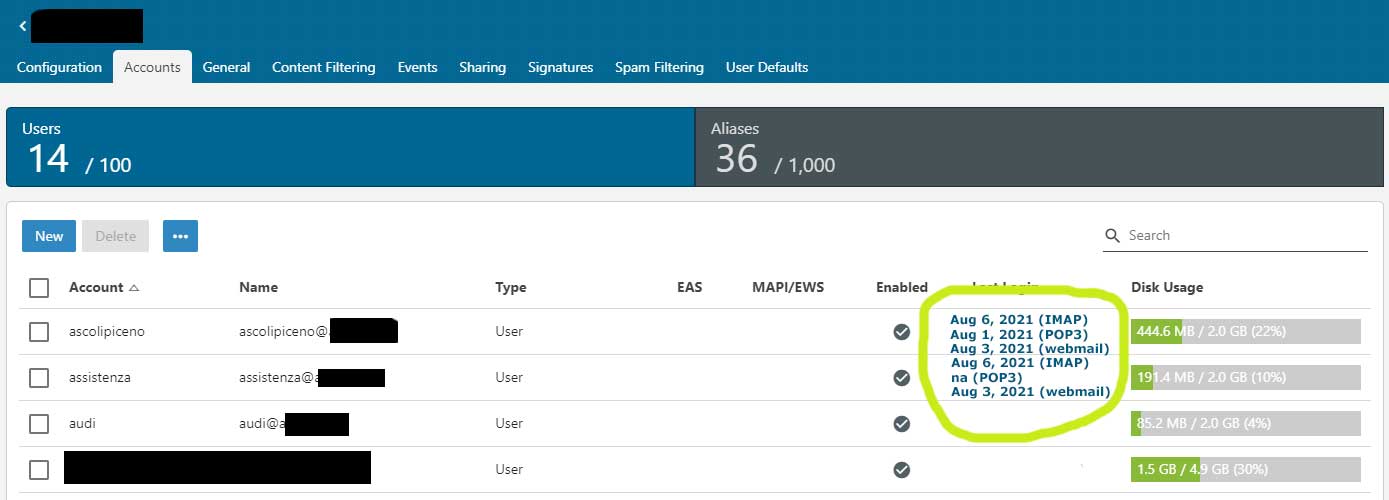Screen dimensions: 1389x500
Task: Toggle the select-all accounts checkbox
Action: pos(39,288)
